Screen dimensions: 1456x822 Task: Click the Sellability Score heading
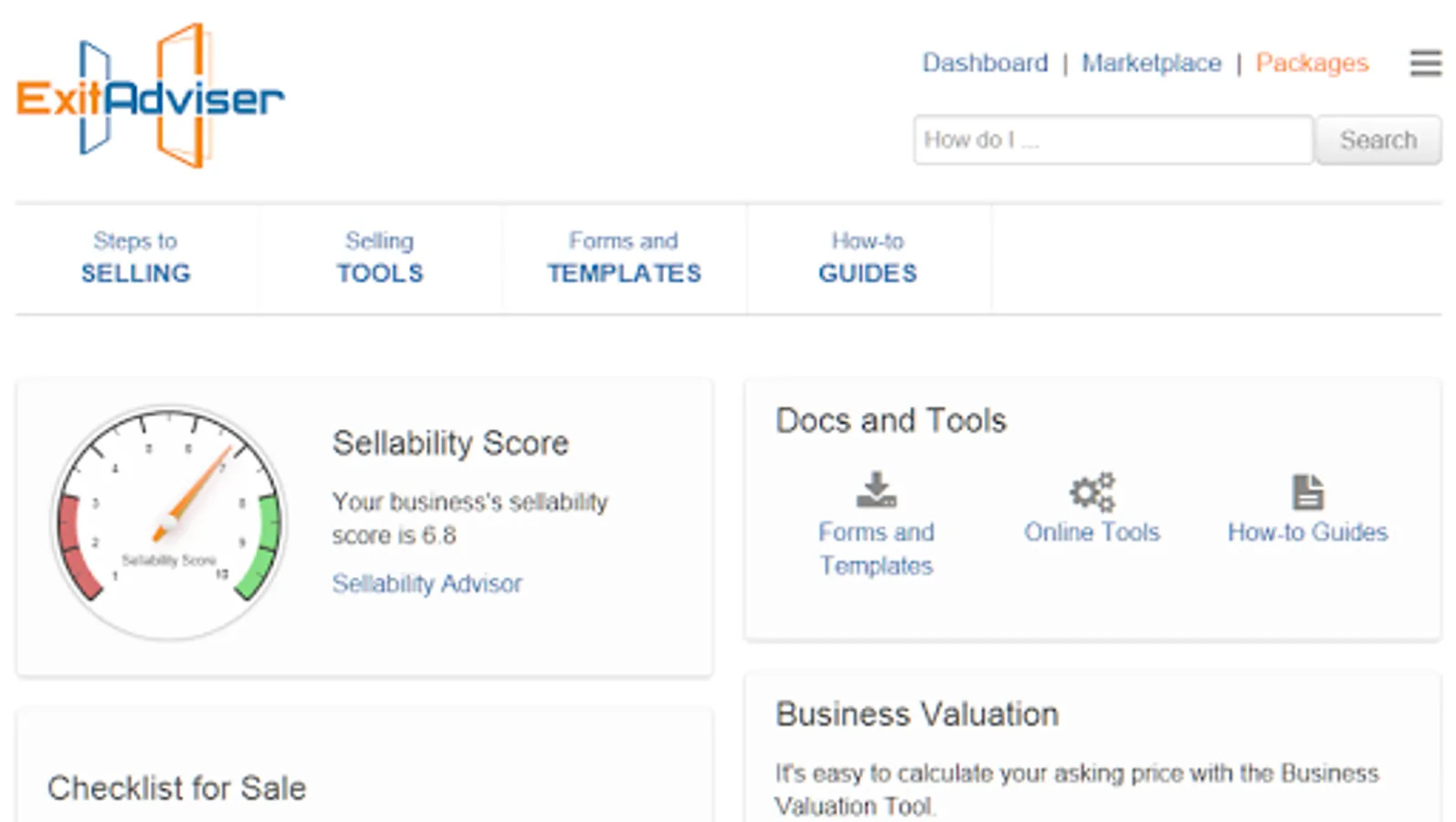(450, 443)
